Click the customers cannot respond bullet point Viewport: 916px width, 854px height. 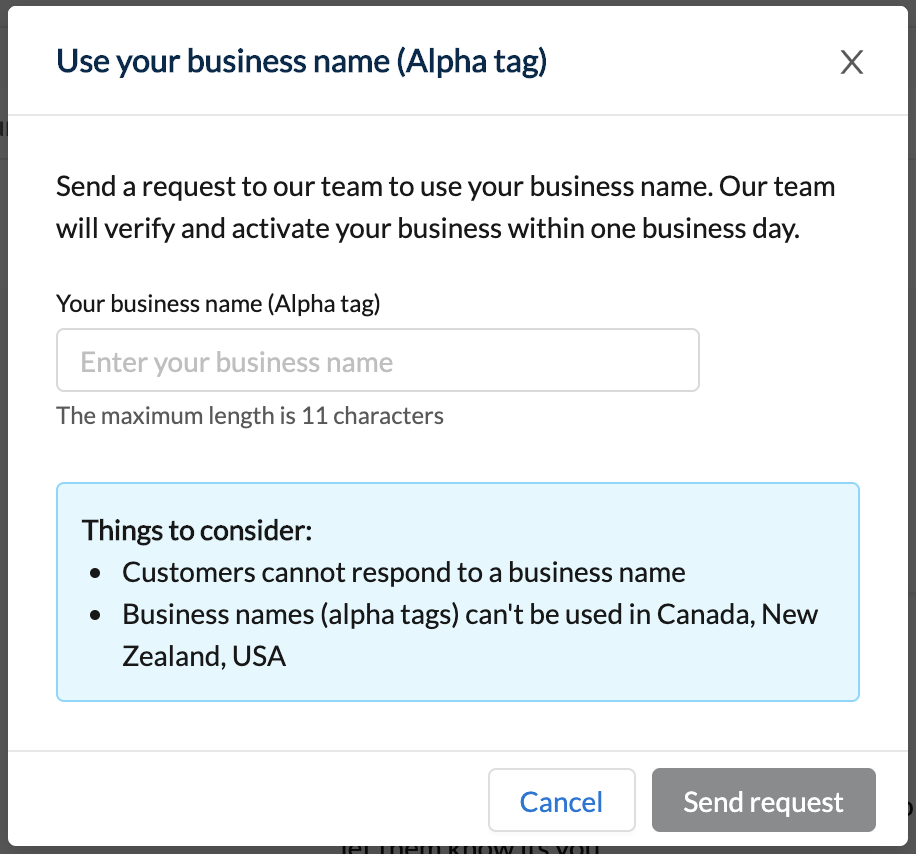tap(402, 571)
